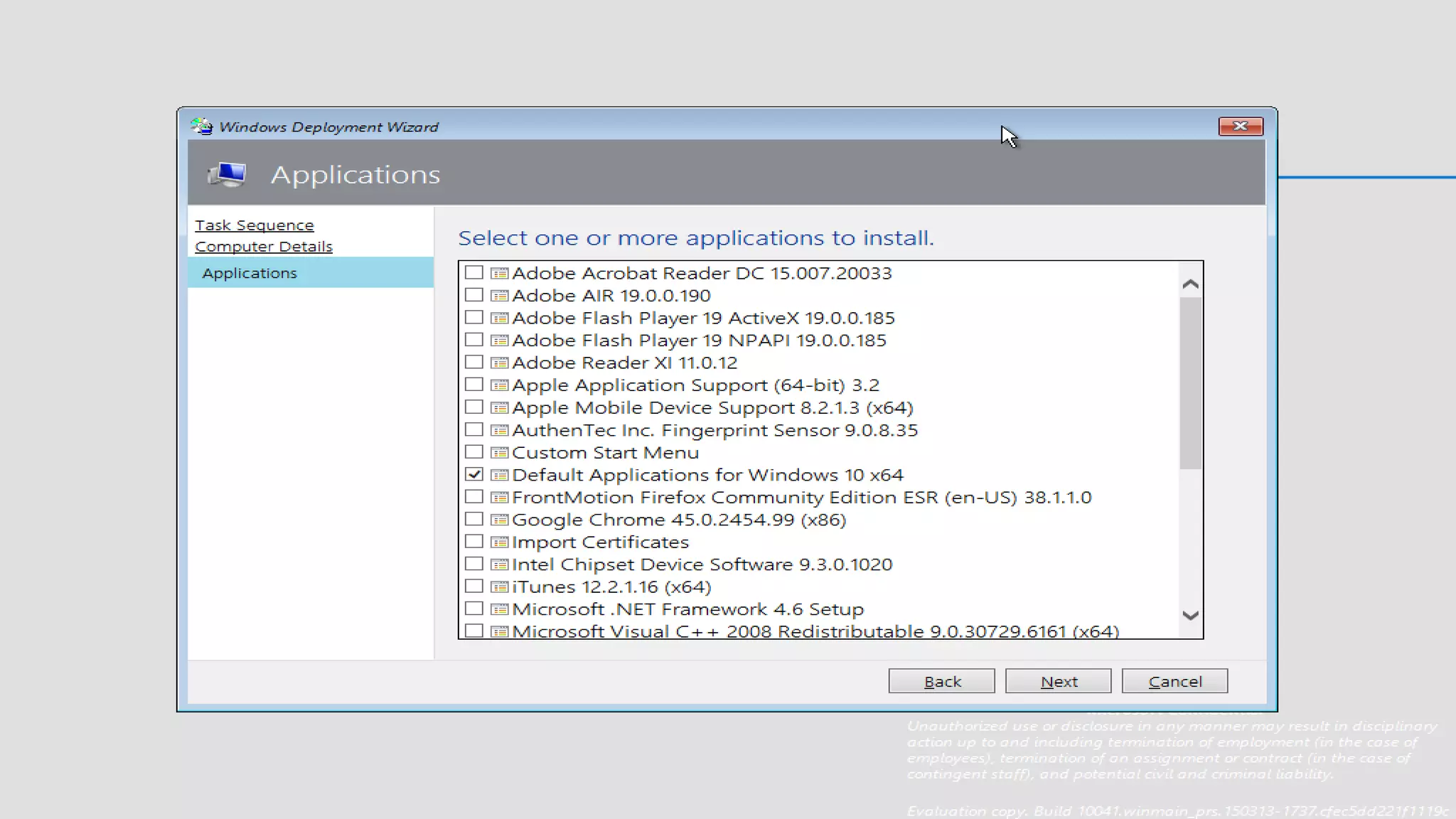Click the icon beside AuthenTec Fingerprint Sensor

pos(500,430)
